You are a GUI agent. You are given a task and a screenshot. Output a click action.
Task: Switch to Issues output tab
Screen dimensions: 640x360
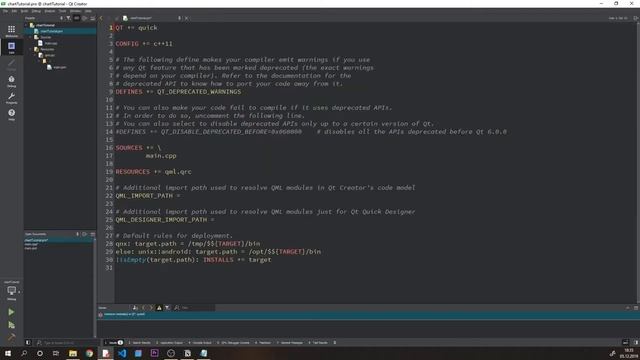(x=113, y=342)
